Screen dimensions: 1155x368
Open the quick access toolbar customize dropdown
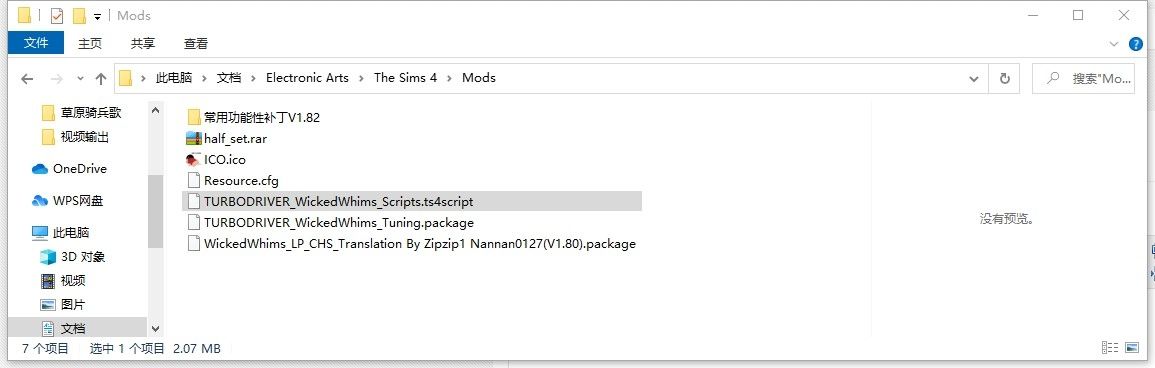point(97,16)
